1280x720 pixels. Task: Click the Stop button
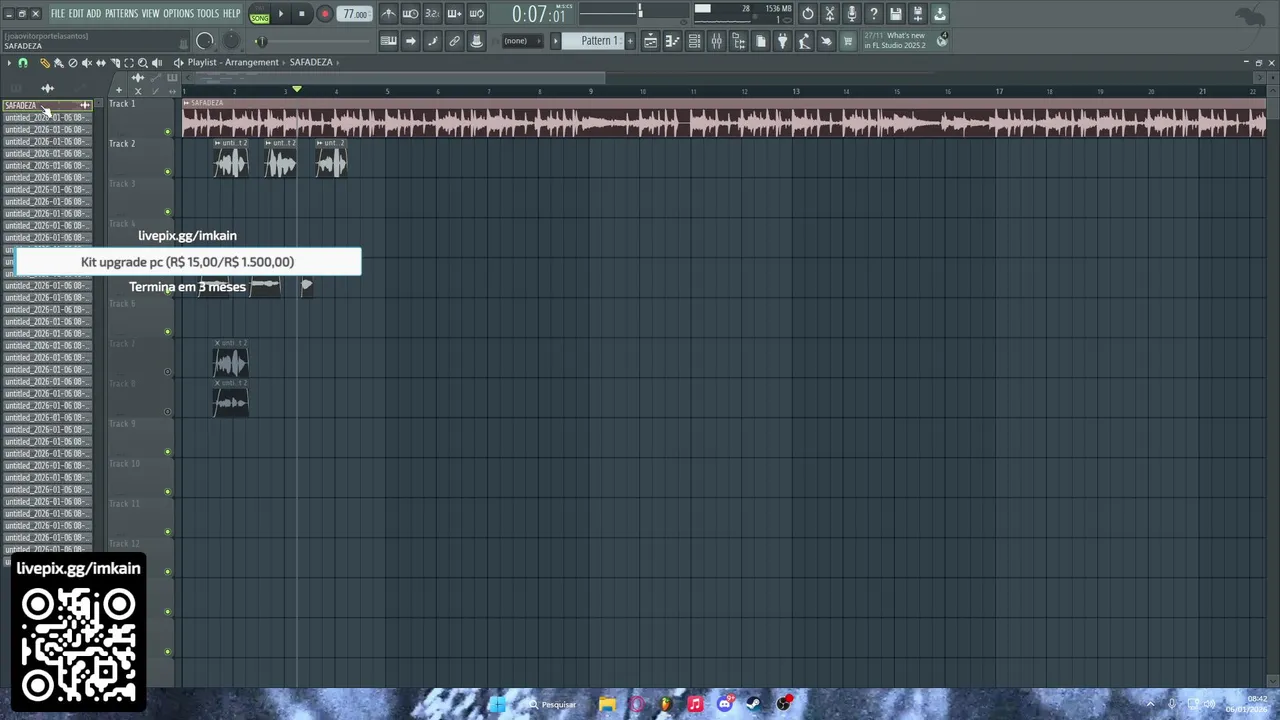pyautogui.click(x=302, y=14)
